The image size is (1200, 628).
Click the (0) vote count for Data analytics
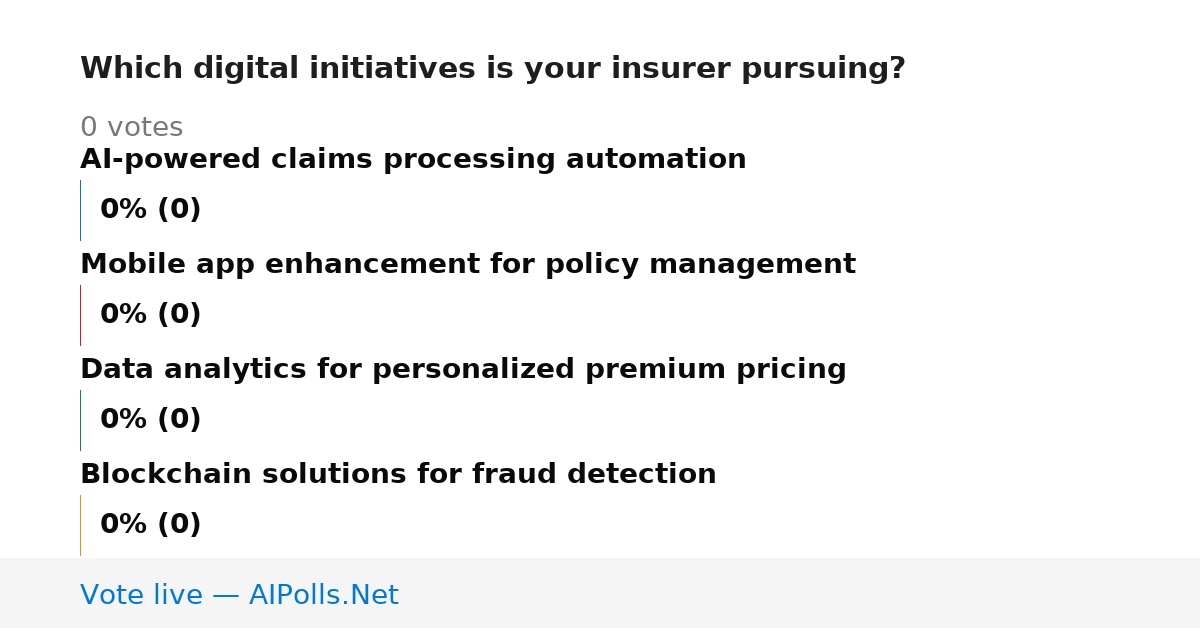coord(179,420)
